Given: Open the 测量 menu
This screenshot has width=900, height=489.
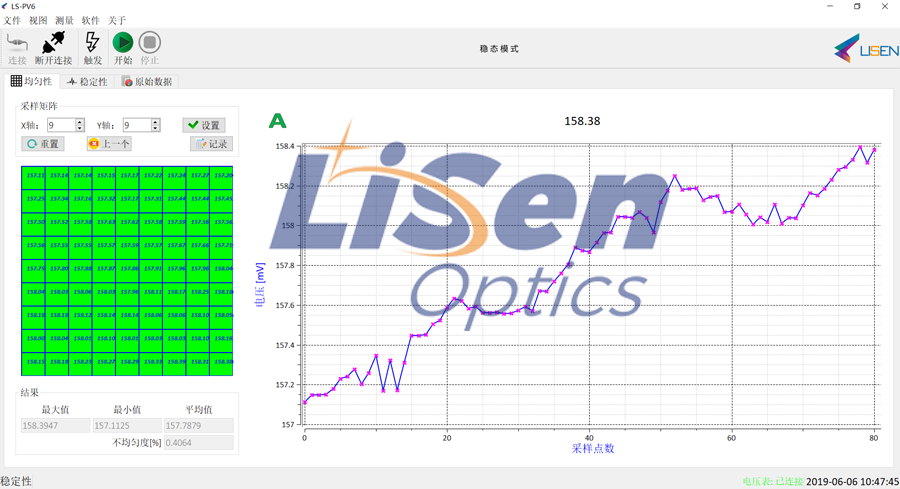Looking at the screenshot, I should [x=64, y=20].
